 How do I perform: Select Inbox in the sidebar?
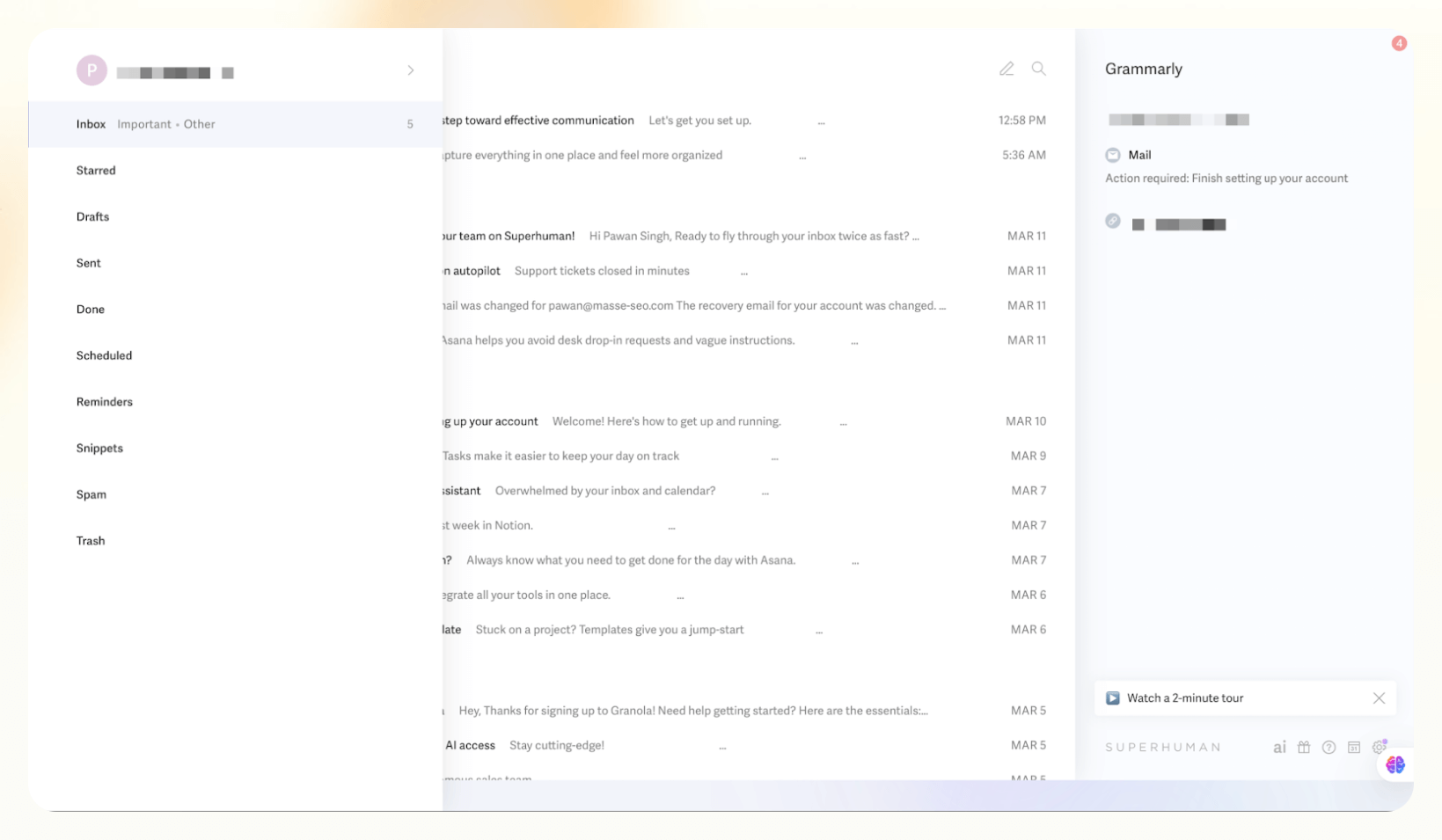coord(91,124)
